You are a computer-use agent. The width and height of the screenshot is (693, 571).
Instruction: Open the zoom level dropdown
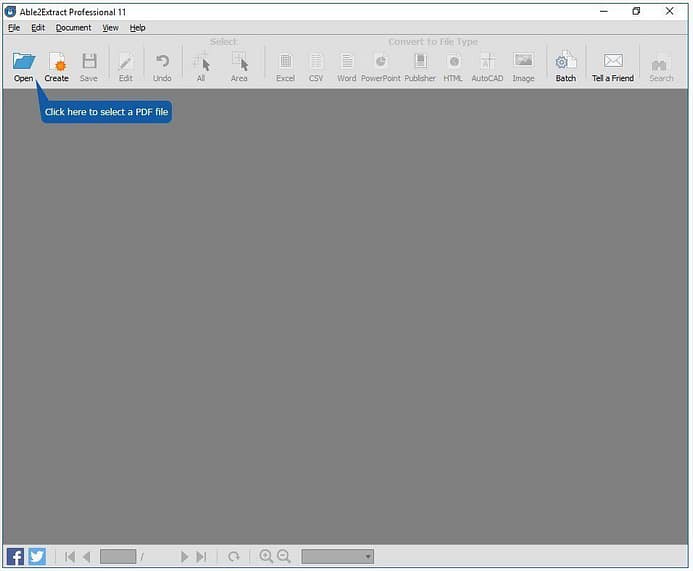338,557
